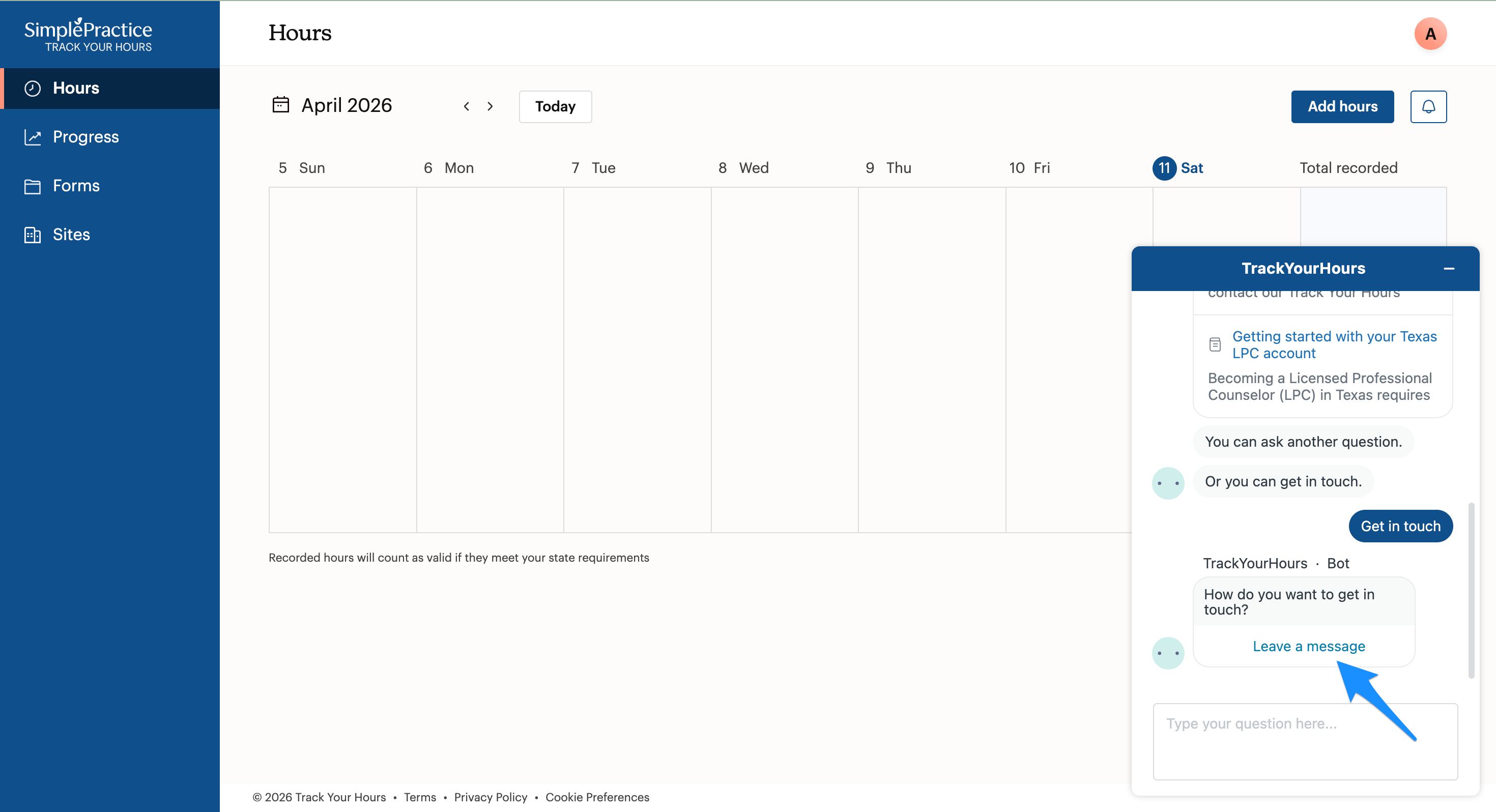The image size is (1496, 812).
Task: Minimize the TrackYourHours chat widget
Action: click(x=1449, y=268)
